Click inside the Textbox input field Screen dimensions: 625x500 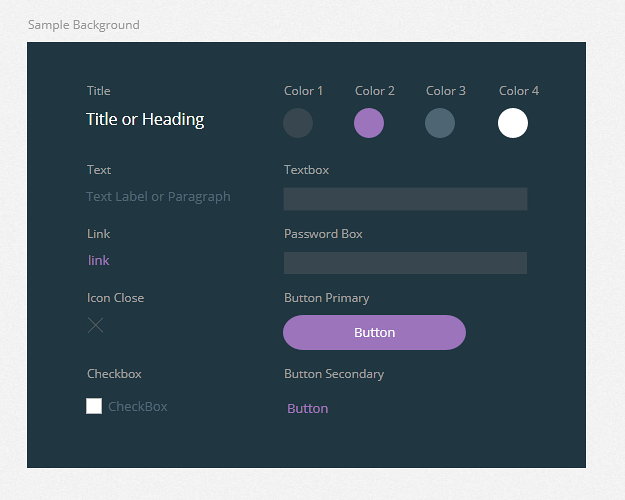(405, 199)
